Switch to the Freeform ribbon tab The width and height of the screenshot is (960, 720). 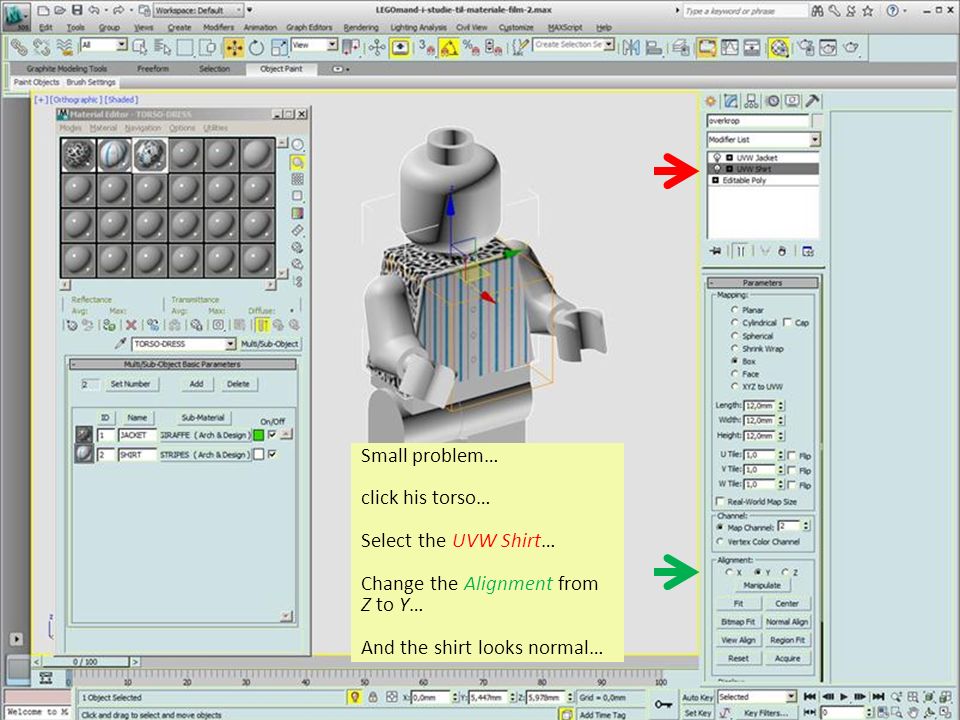(152, 69)
